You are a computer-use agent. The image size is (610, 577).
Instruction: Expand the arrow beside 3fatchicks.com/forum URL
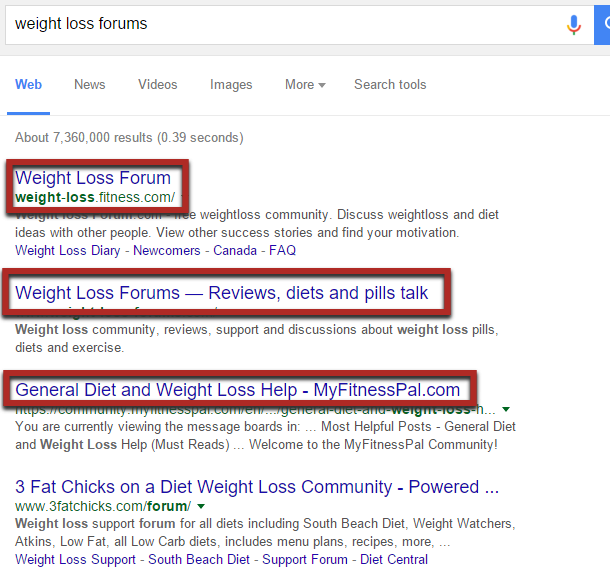pyautogui.click(x=201, y=506)
